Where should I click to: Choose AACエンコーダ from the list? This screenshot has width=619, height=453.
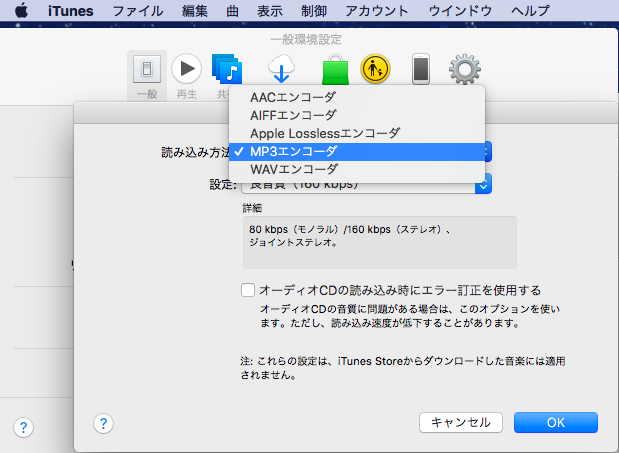pyautogui.click(x=357, y=97)
